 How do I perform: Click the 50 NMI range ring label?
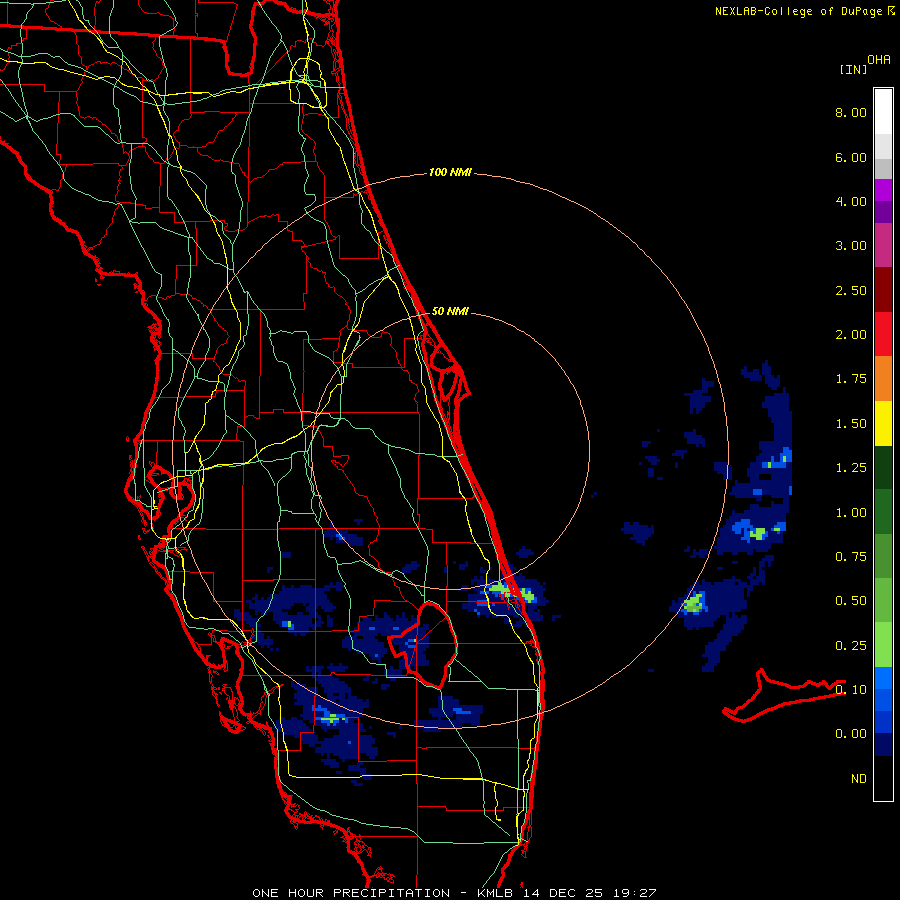[x=450, y=312]
